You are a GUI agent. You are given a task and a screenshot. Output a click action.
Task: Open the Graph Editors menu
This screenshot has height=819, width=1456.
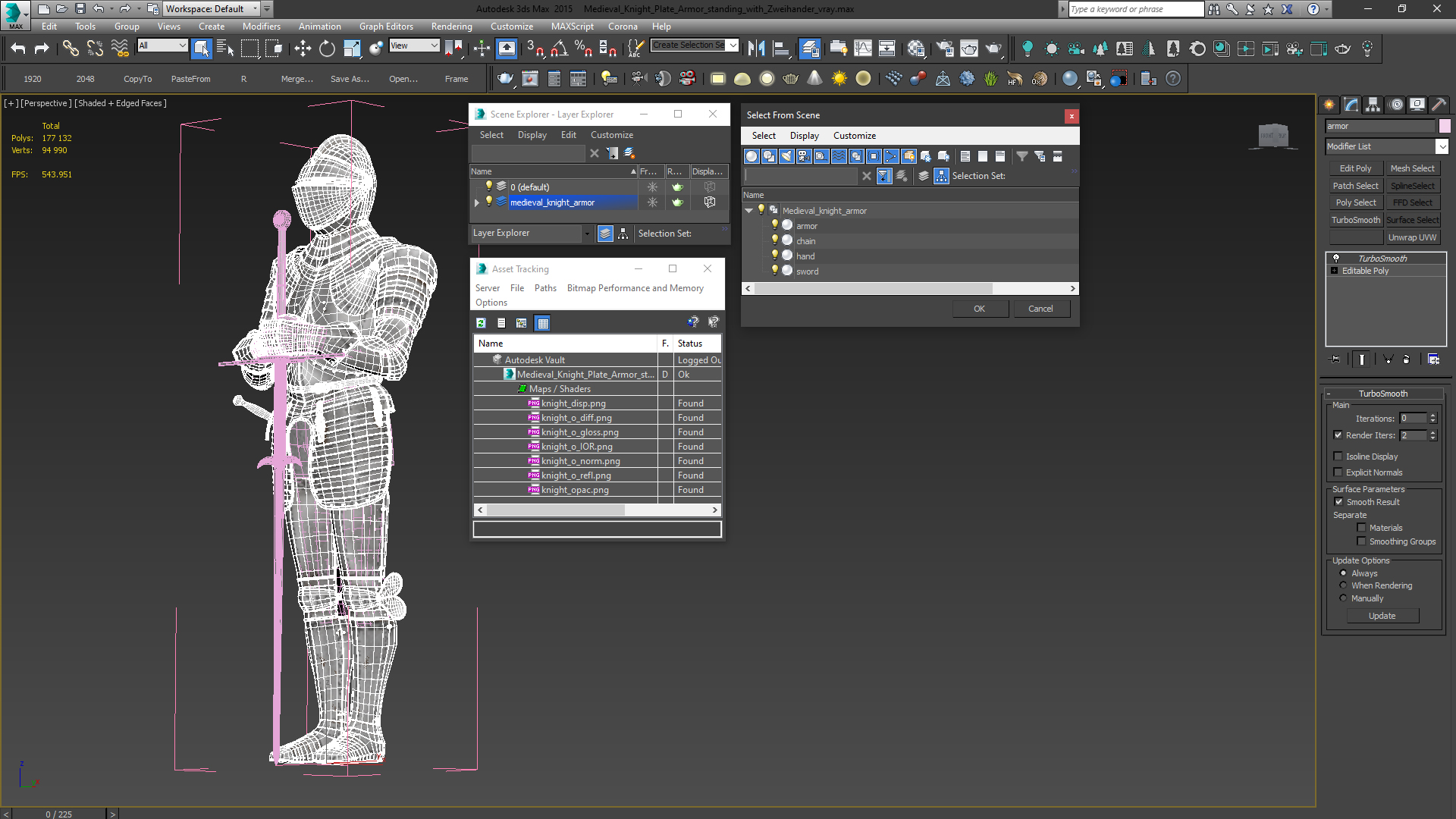[x=385, y=26]
